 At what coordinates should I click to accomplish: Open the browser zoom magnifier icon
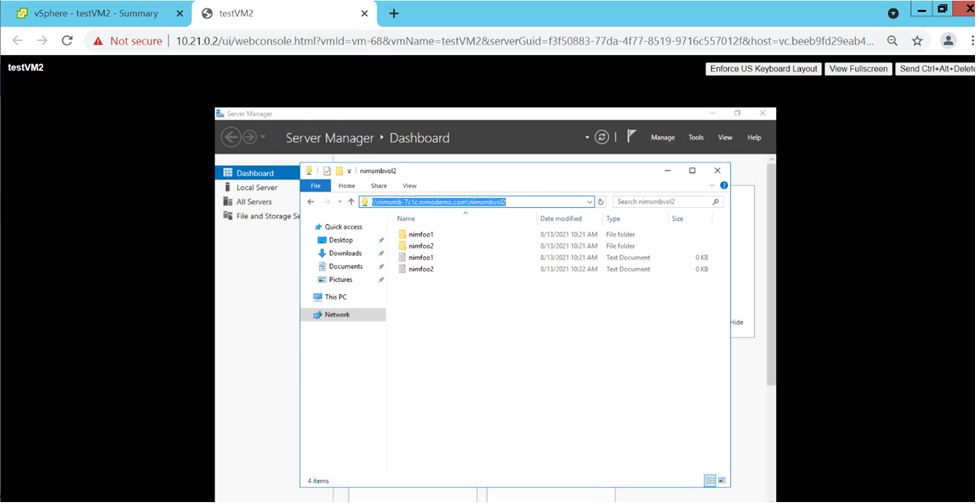[x=893, y=41]
